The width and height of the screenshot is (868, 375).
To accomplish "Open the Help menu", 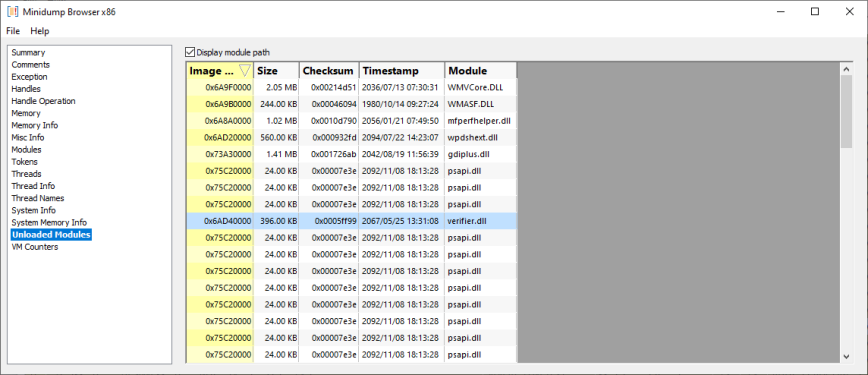I will [x=40, y=31].
